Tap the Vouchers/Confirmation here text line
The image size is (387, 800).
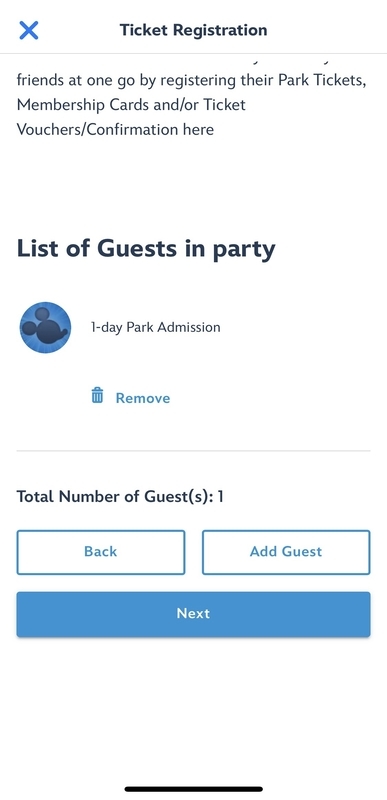115,130
